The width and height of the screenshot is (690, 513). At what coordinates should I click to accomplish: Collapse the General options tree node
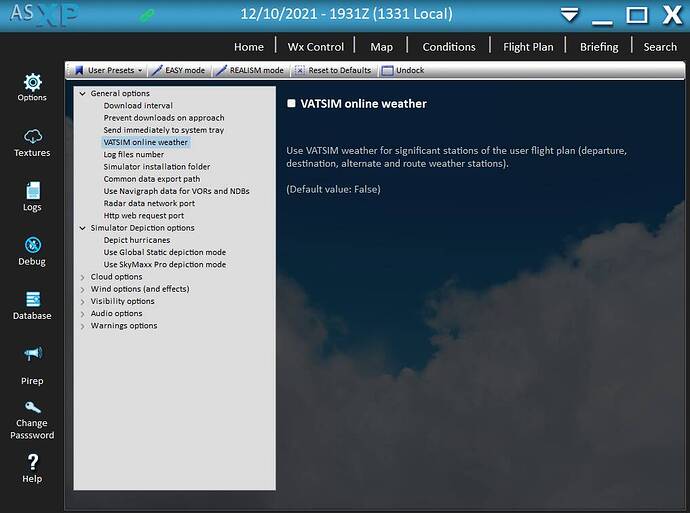(x=82, y=93)
